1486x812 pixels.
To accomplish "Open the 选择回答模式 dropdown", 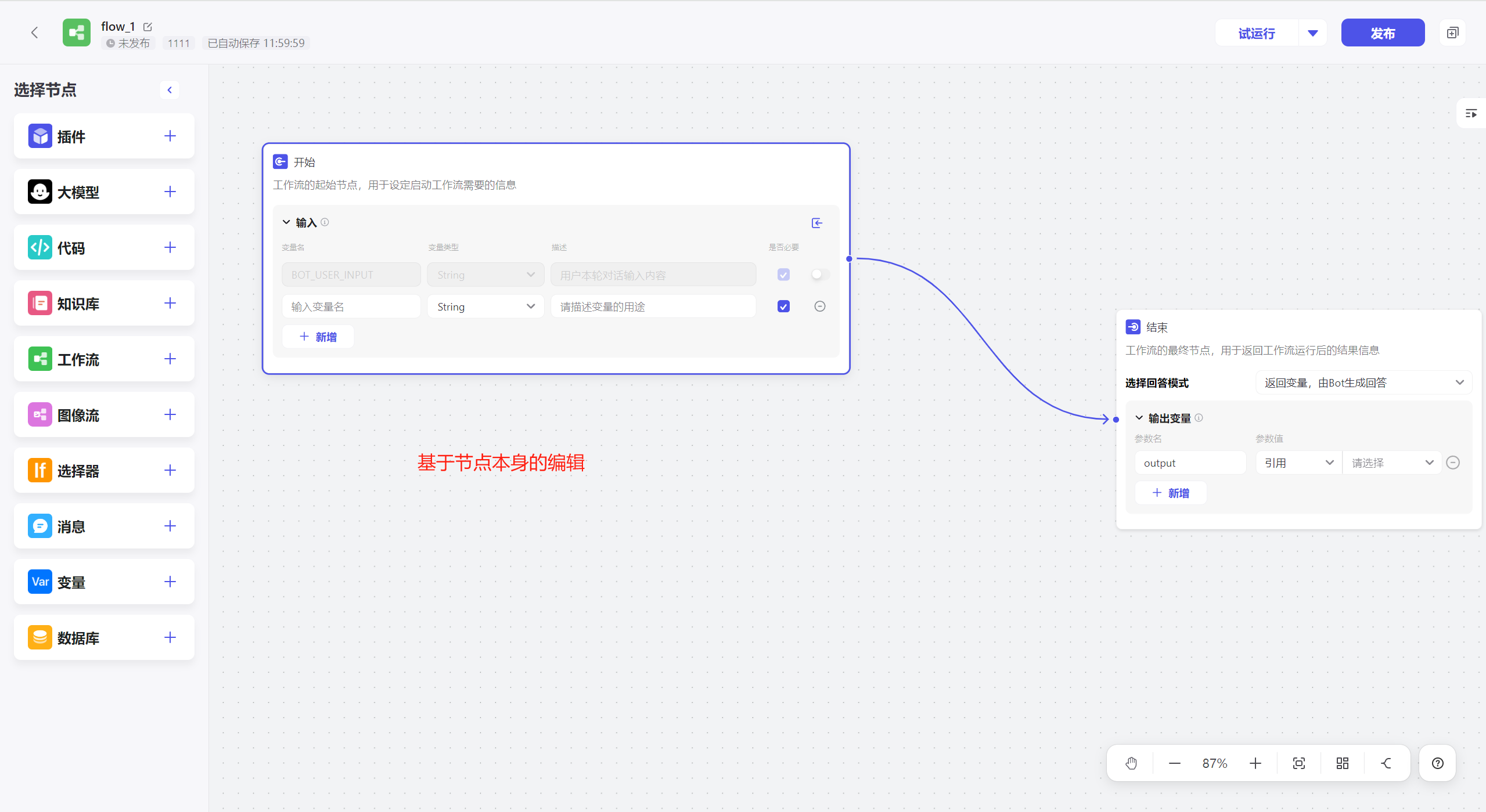I will [1363, 382].
